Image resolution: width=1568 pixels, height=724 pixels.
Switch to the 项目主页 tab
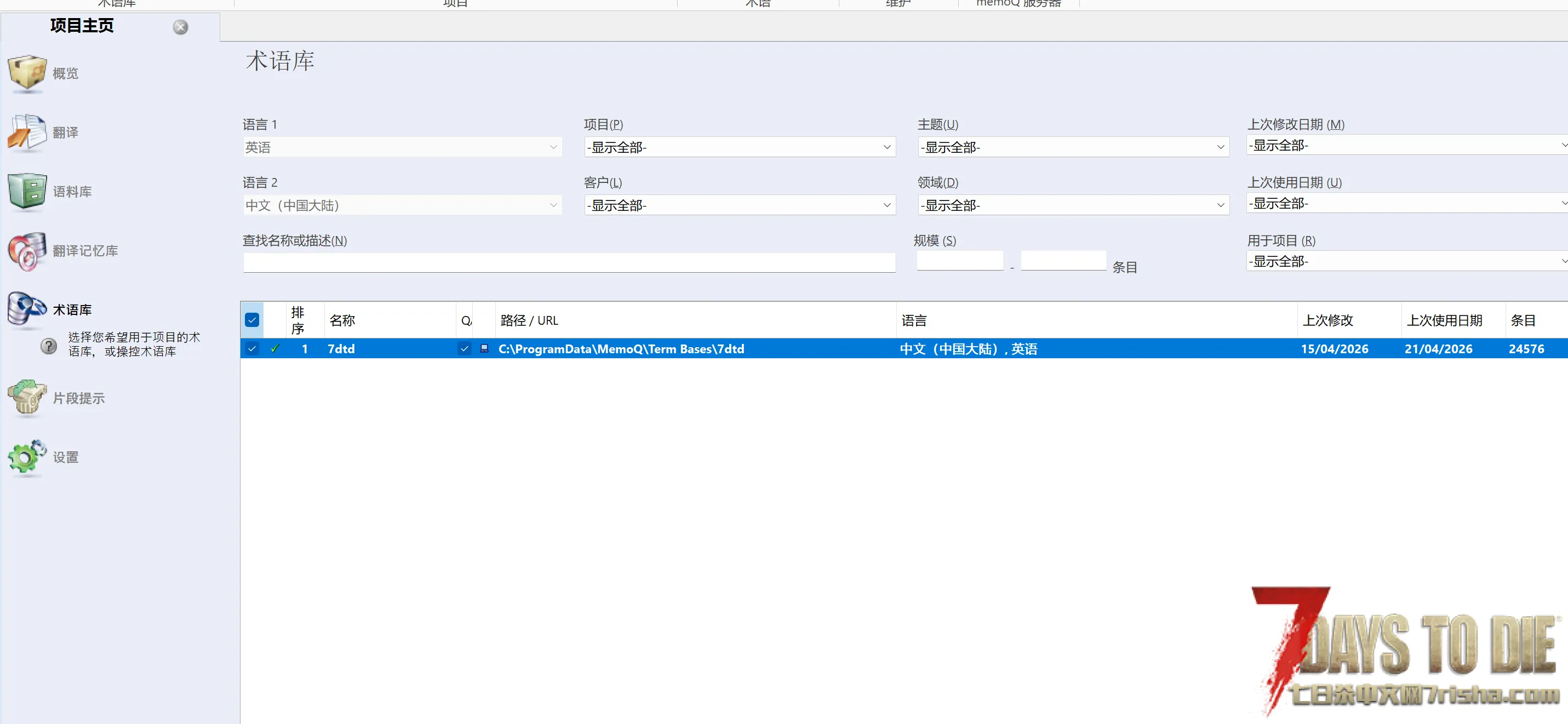pos(82,26)
